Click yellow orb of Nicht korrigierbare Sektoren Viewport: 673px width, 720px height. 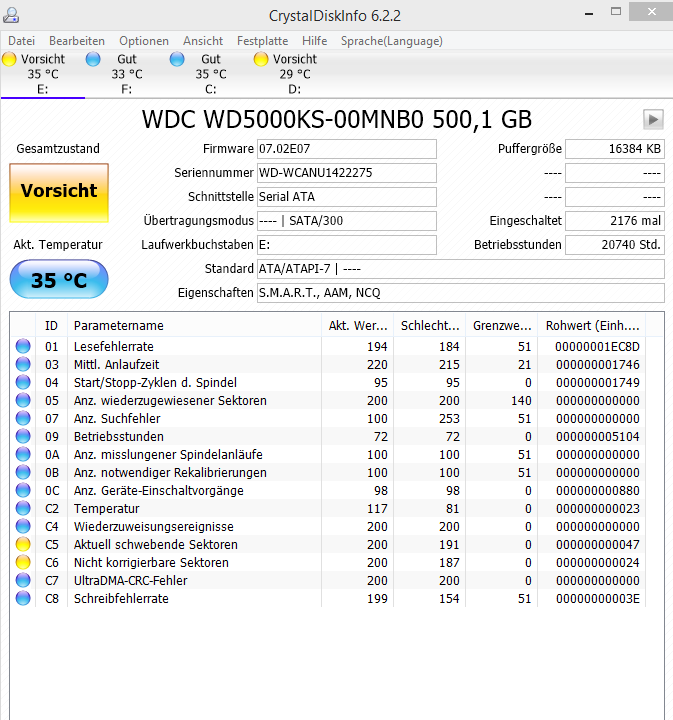click(x=23, y=562)
